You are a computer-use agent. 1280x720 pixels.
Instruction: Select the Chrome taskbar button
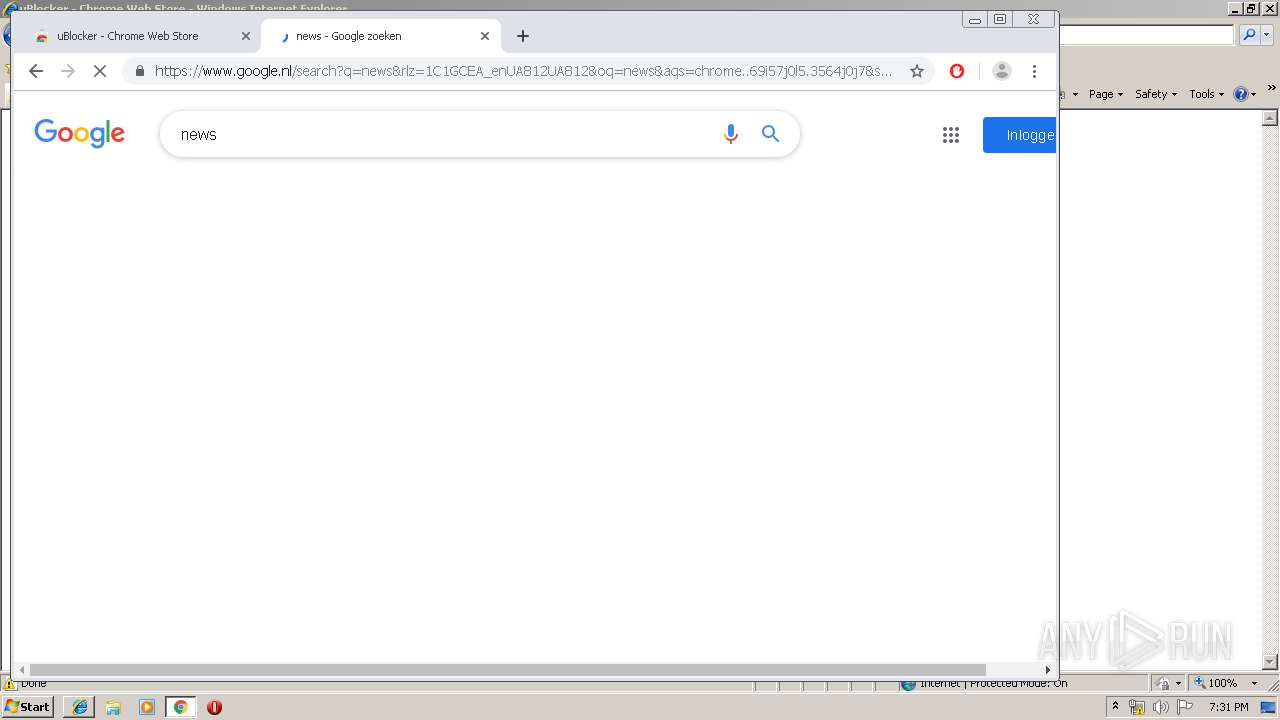tap(181, 707)
